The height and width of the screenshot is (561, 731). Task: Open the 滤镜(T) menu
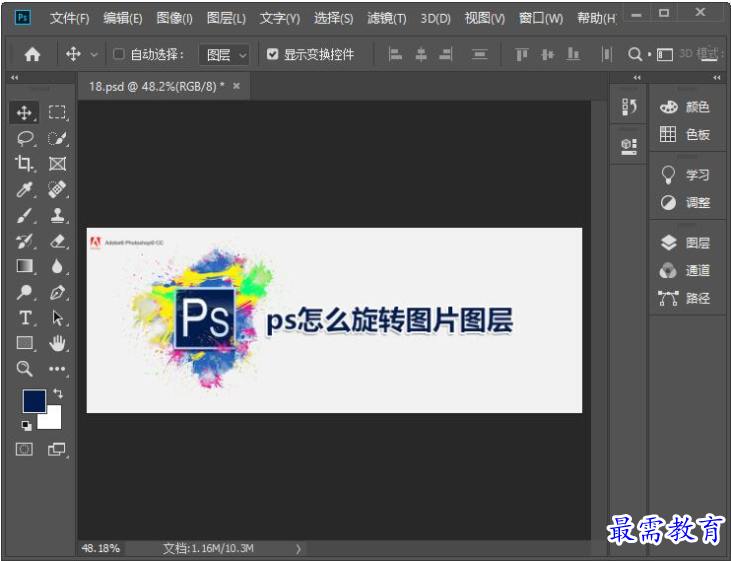click(386, 19)
